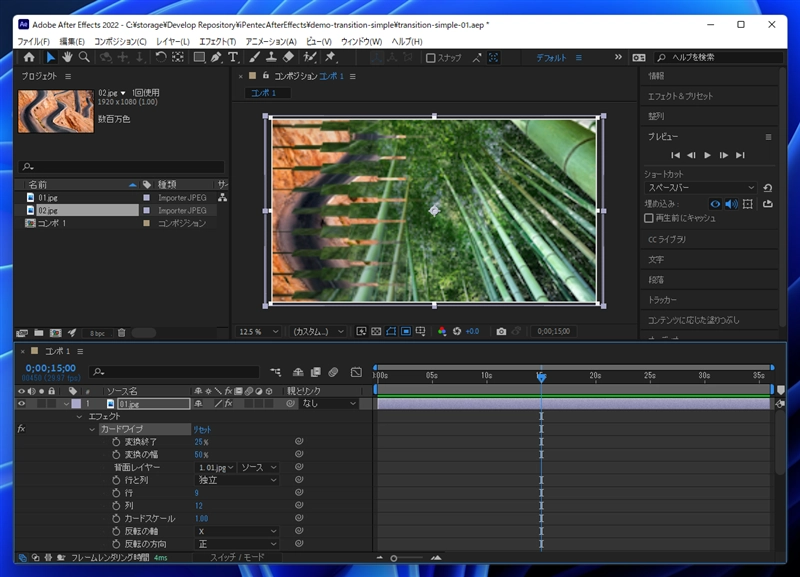800x577 pixels.
Task: Click the +0.0 exposure value
Action: tap(472, 332)
